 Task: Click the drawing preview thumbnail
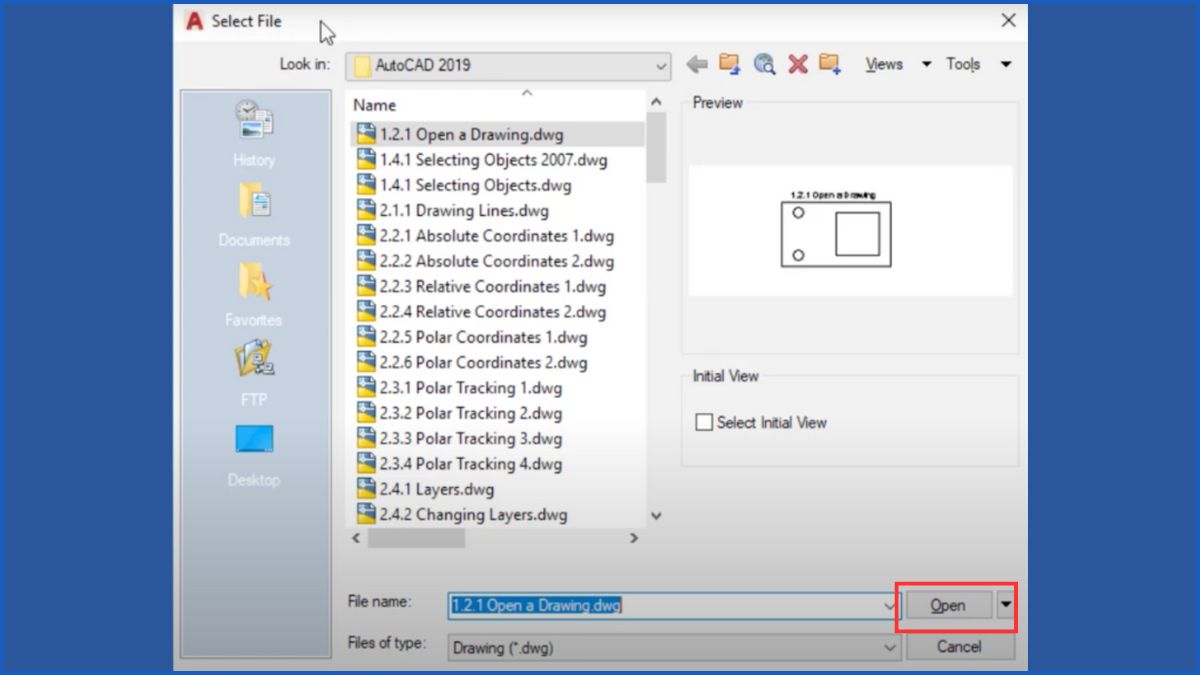(850, 231)
